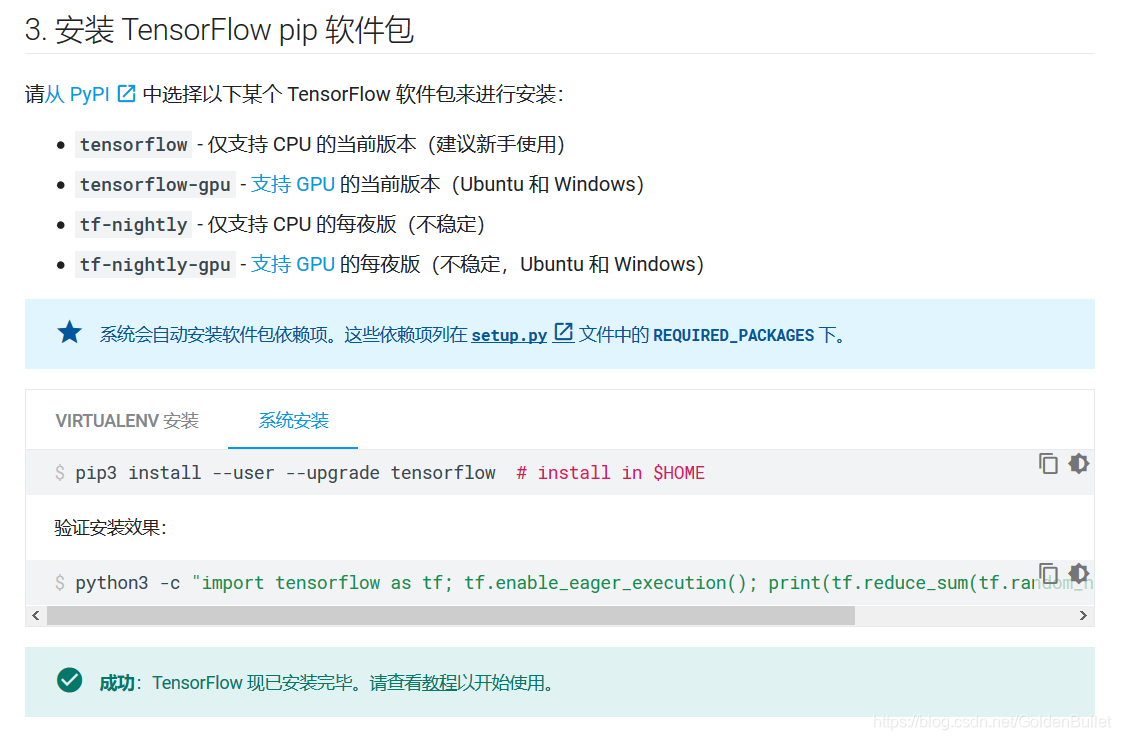Screen dimensions: 1121x740
Task: Click the 验证安装效果 label
Action: (110, 528)
